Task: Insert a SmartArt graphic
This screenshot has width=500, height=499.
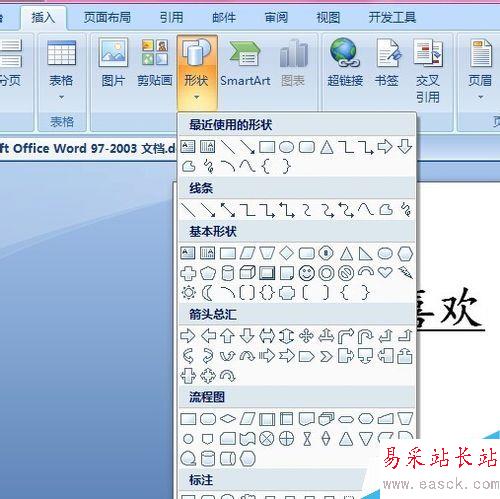Action: [245, 63]
